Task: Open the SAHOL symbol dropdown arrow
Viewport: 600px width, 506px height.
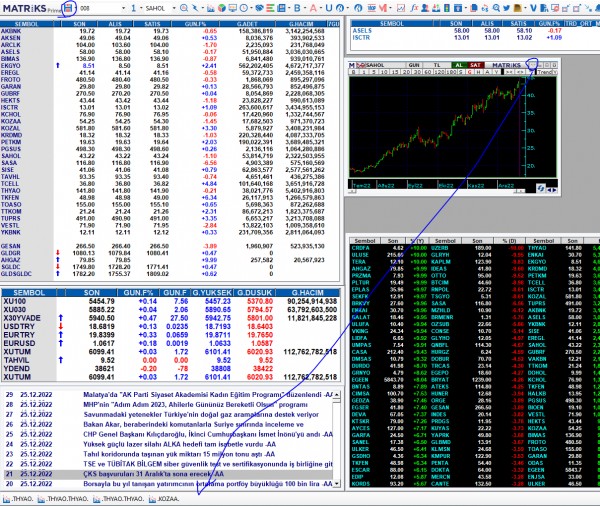Action: click(x=174, y=8)
